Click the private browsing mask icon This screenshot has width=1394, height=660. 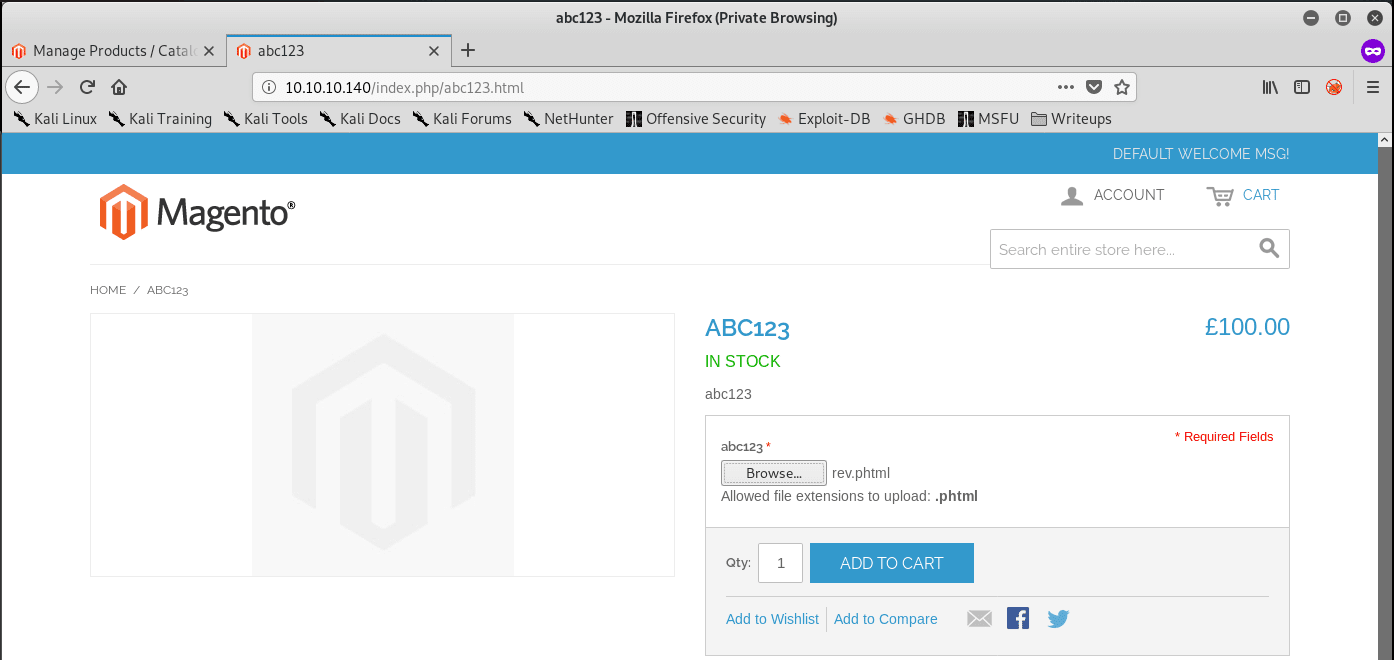[x=1373, y=50]
